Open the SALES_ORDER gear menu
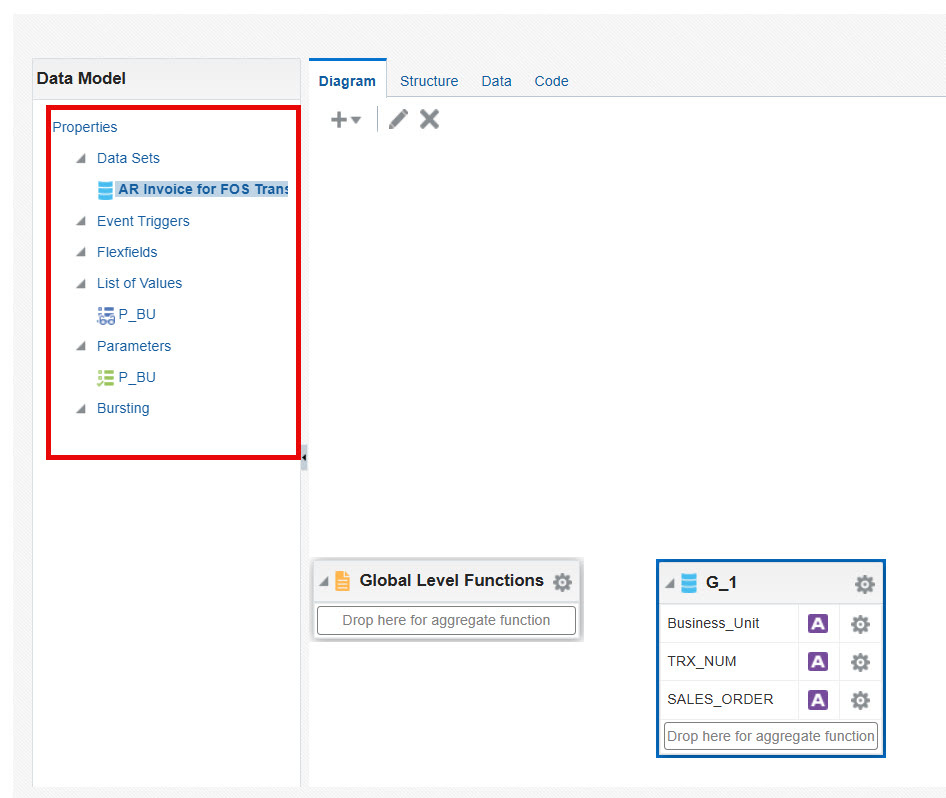 pos(860,700)
